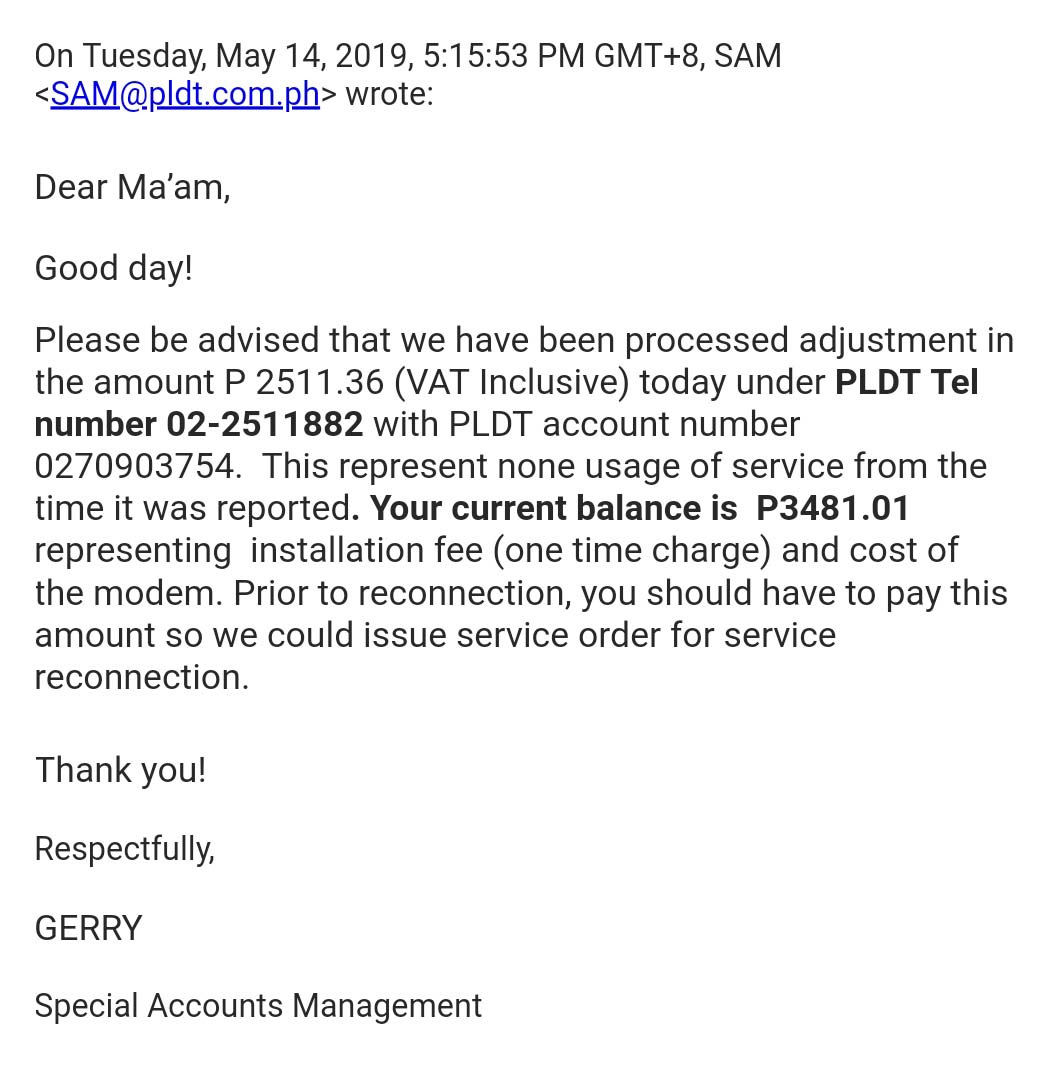Click the account number 0270903754

(x=137, y=466)
